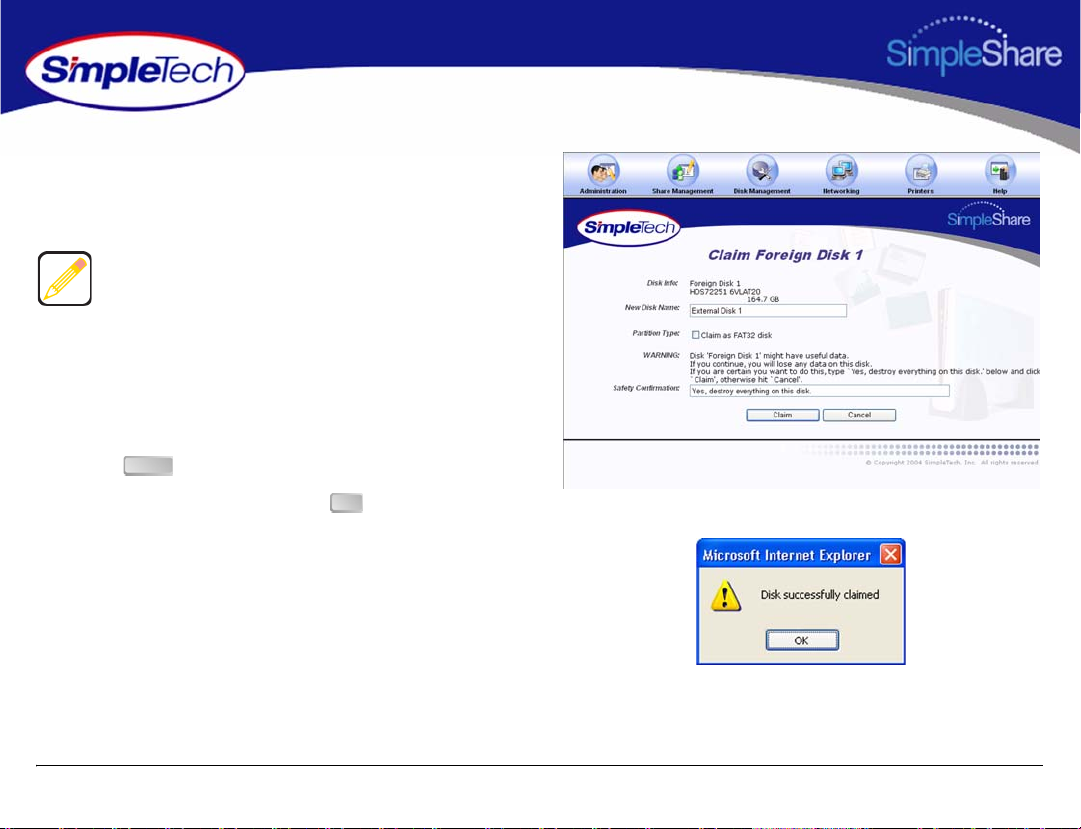Click the yellow warning icon in the dialog
The image size is (1081, 829).
pos(726,596)
